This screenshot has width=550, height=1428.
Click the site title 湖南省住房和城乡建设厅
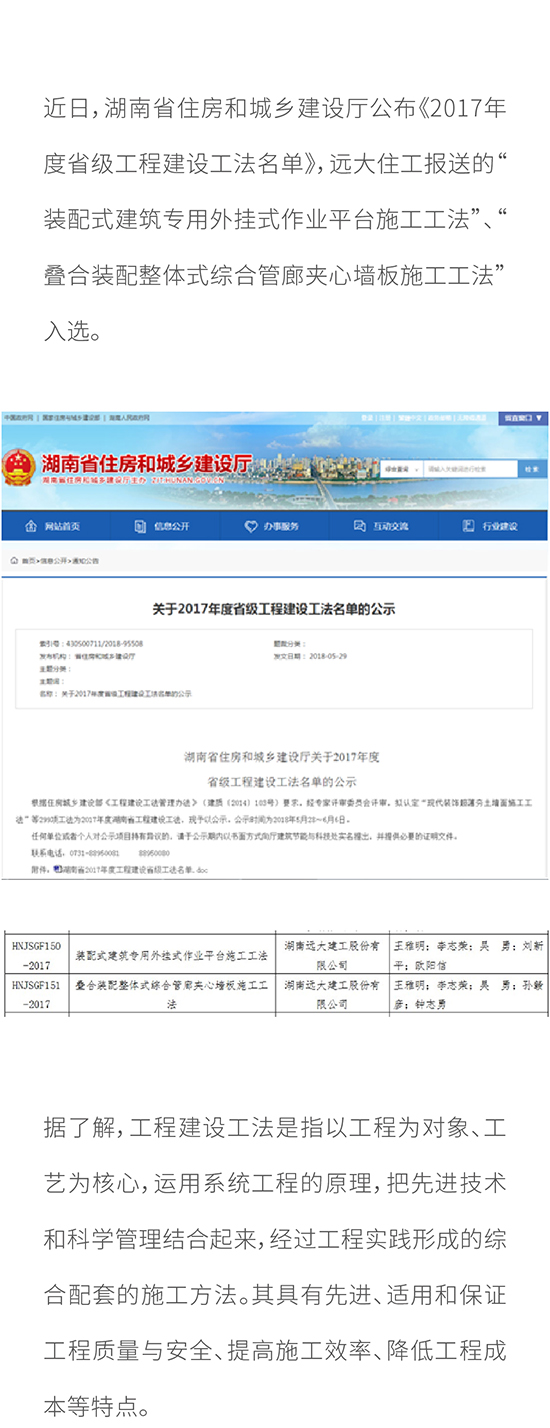(147, 463)
